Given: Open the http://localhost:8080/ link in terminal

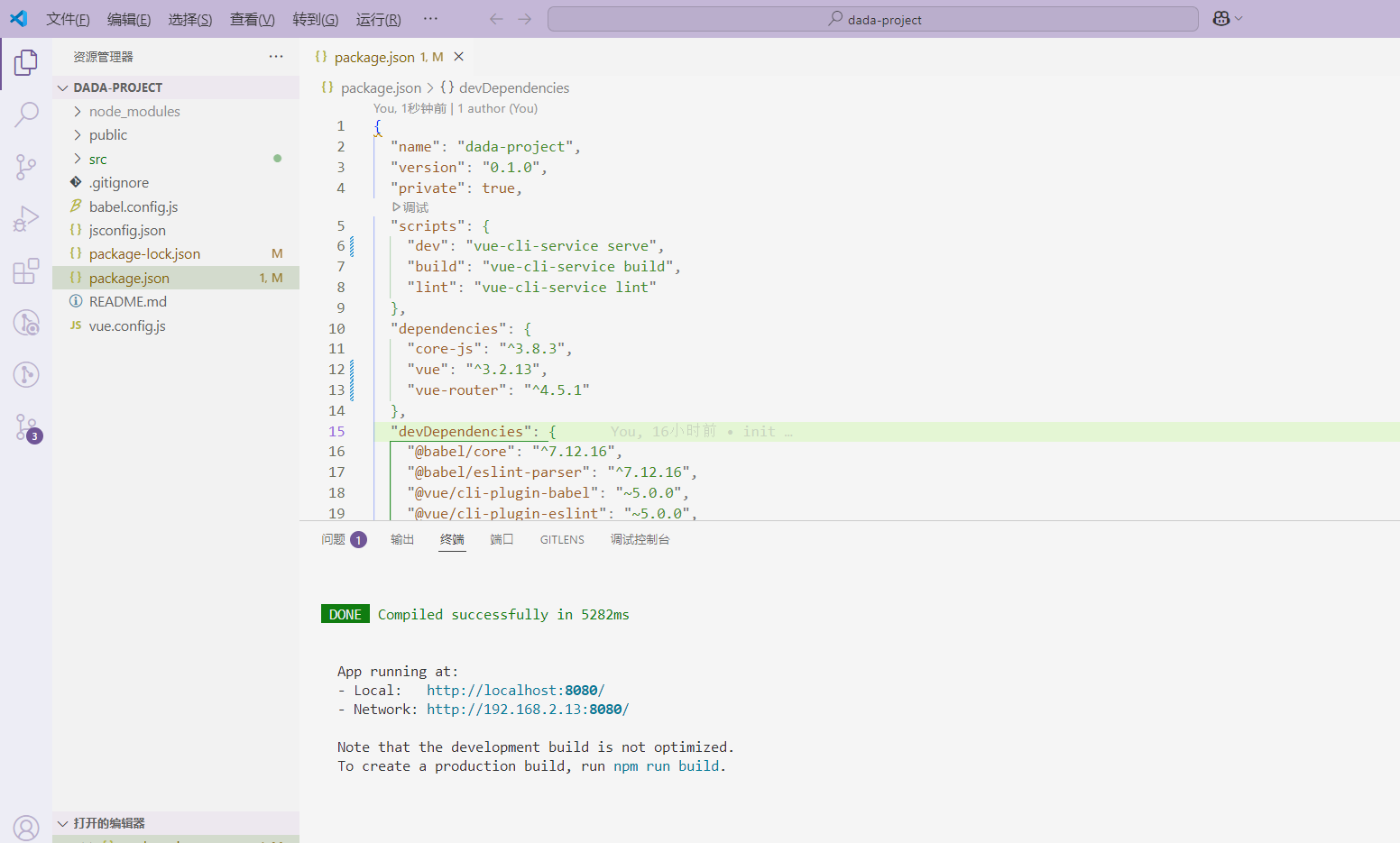Looking at the screenshot, I should pos(516,691).
